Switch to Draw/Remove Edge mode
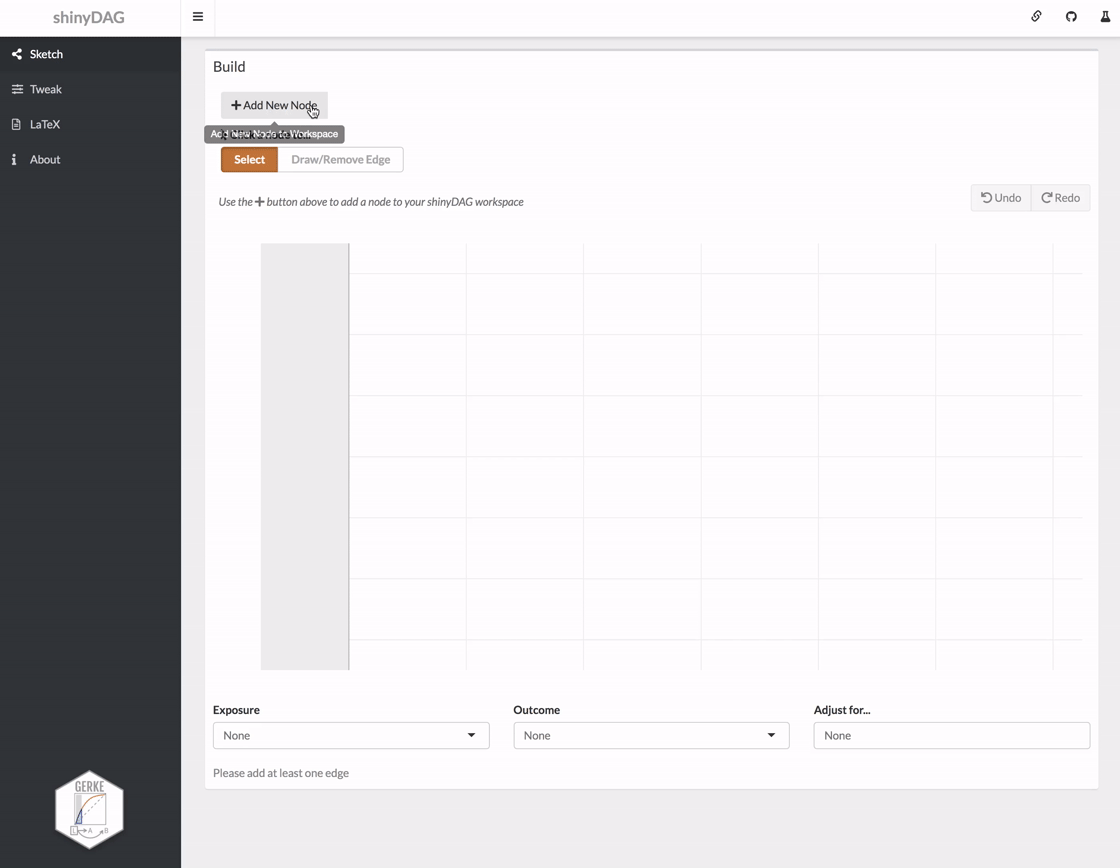The width and height of the screenshot is (1120, 868). (x=341, y=159)
